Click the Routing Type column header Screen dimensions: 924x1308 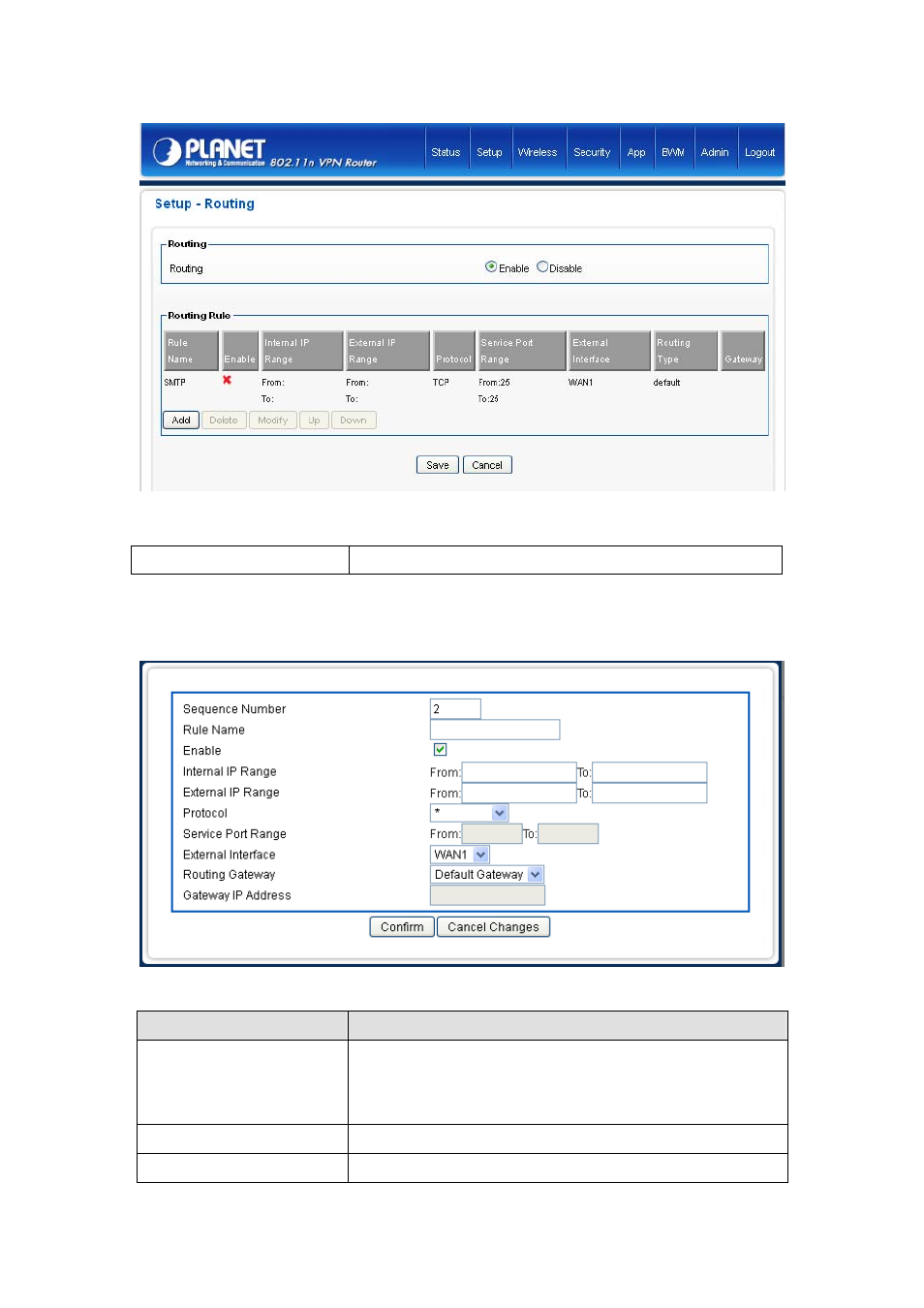(x=686, y=351)
